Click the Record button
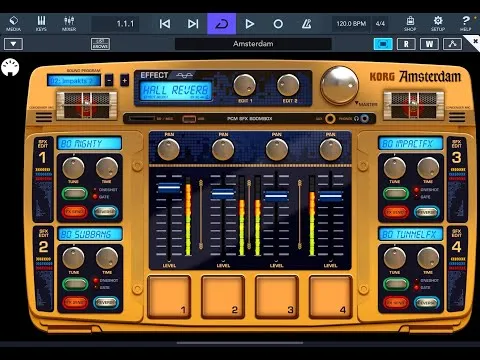This screenshot has height=360, width=480. (x=278, y=24)
